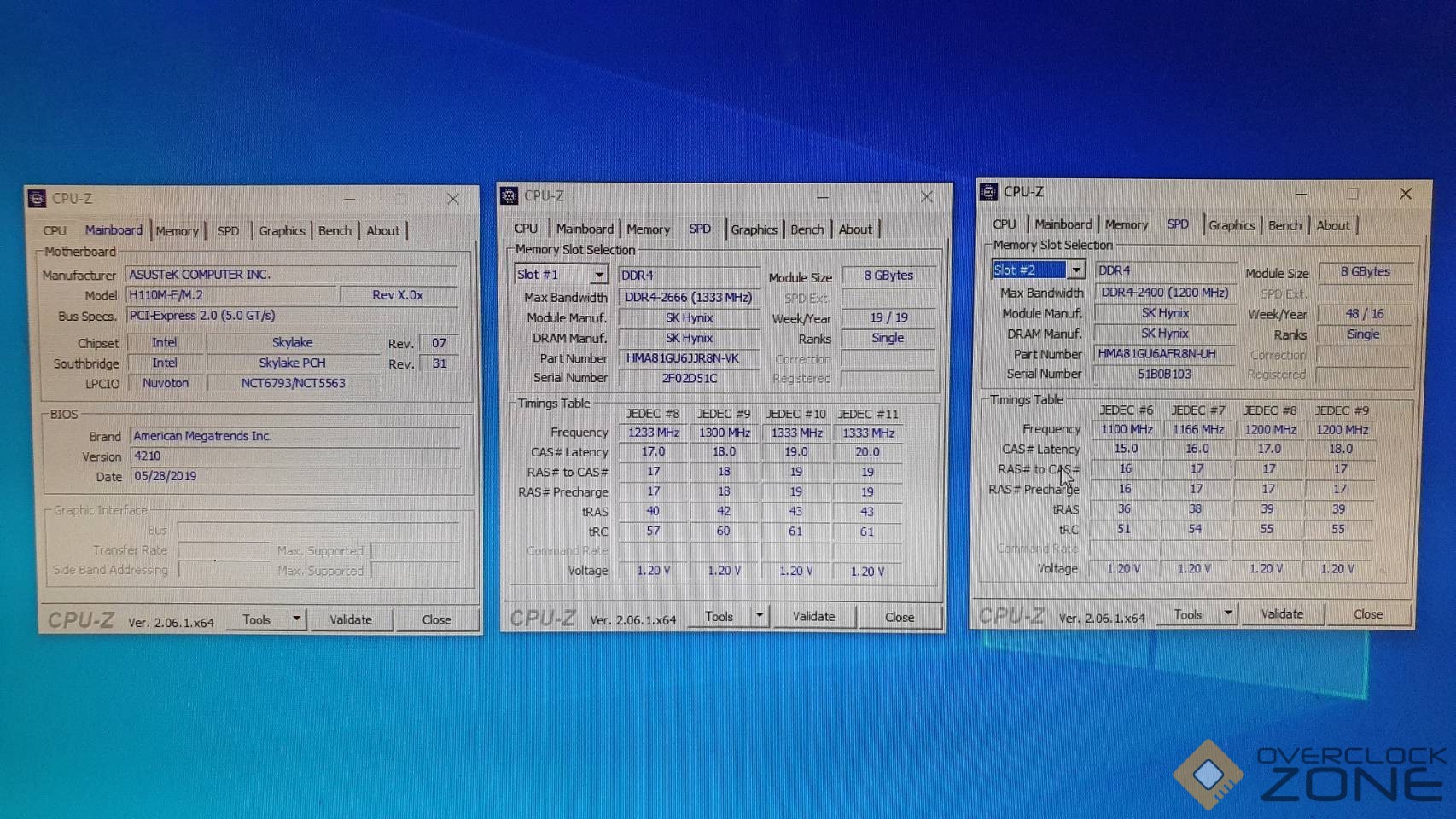The image size is (1456, 819).
Task: Click the BIOS Version field showing 4210
Action: [294, 456]
